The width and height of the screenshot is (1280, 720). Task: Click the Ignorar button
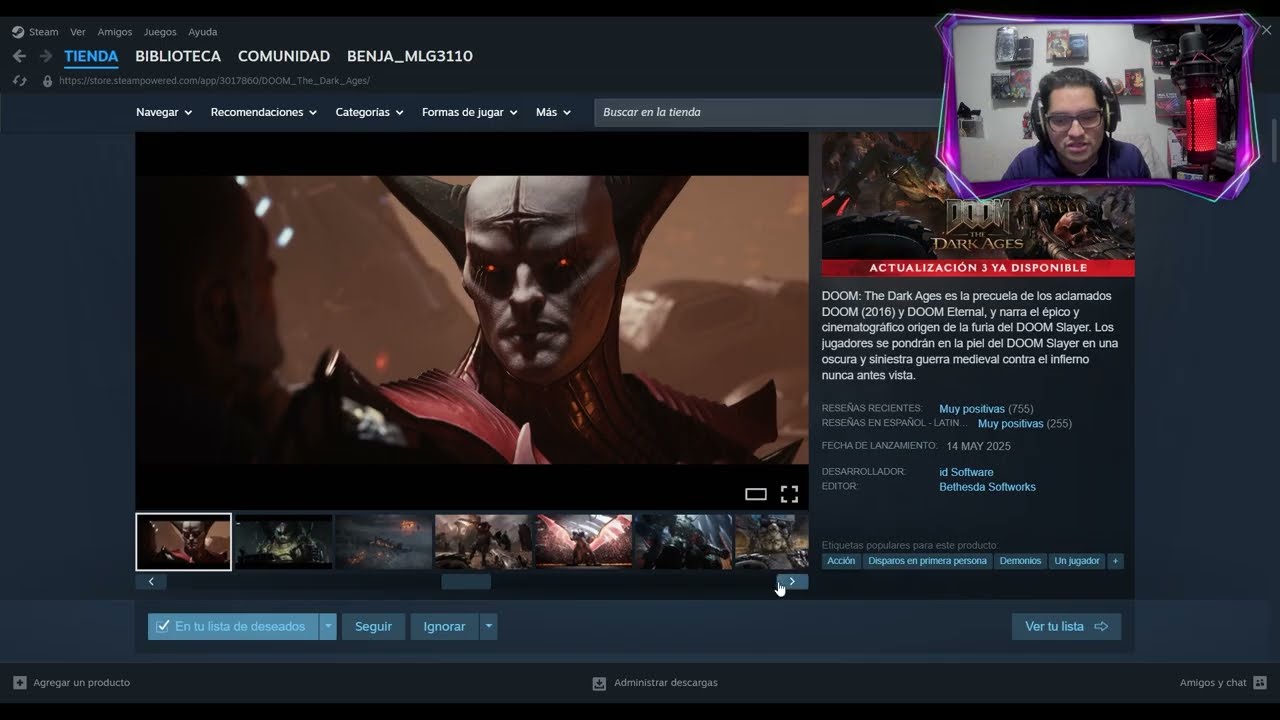[x=444, y=627]
